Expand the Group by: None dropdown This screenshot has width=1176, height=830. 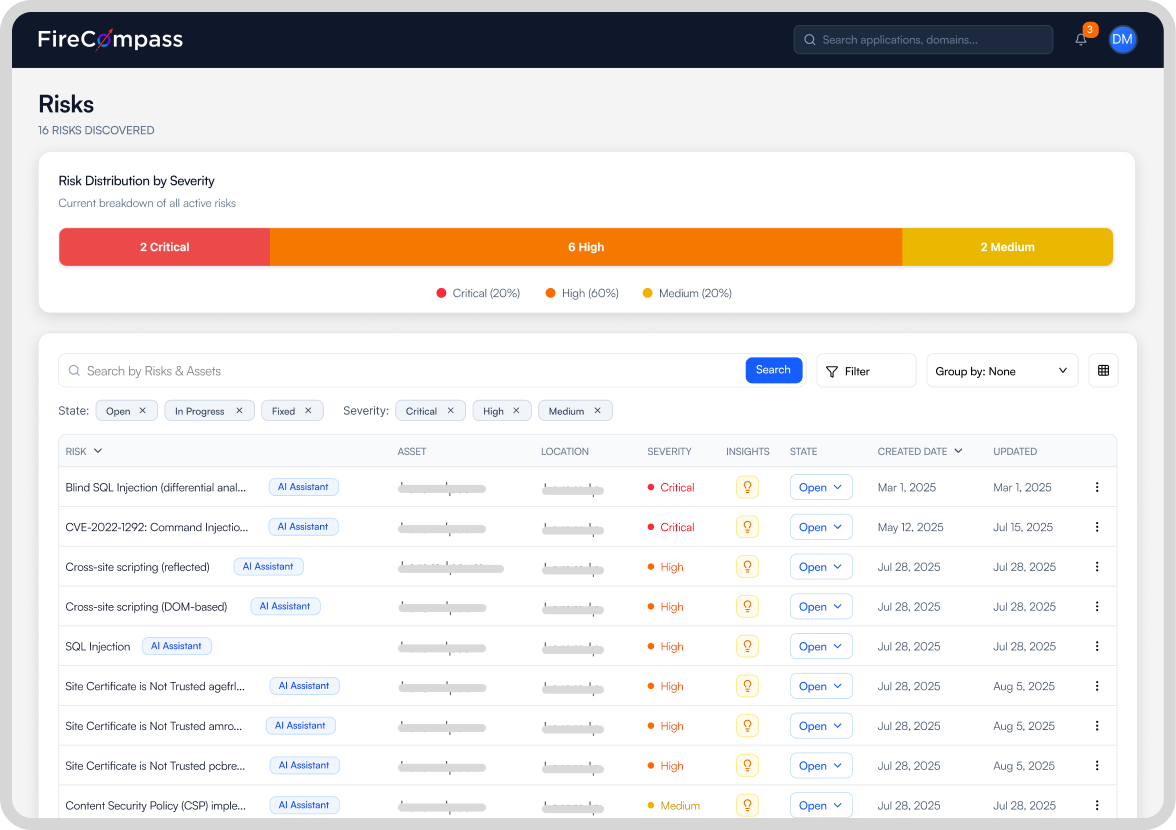tap(1001, 371)
